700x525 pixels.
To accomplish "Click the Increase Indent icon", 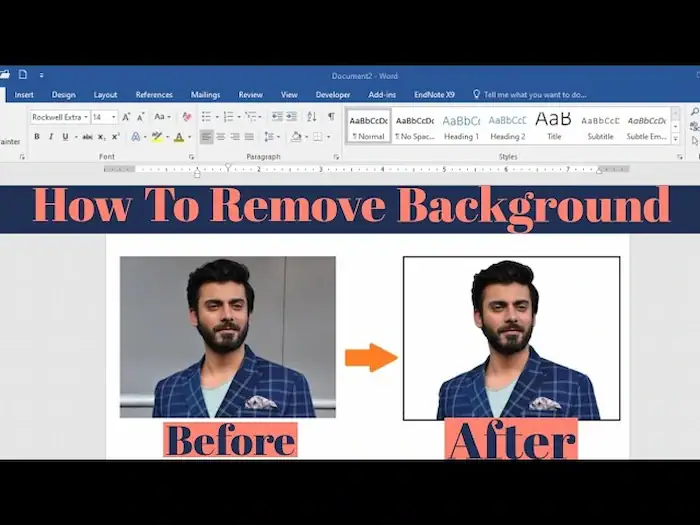I will [292, 117].
